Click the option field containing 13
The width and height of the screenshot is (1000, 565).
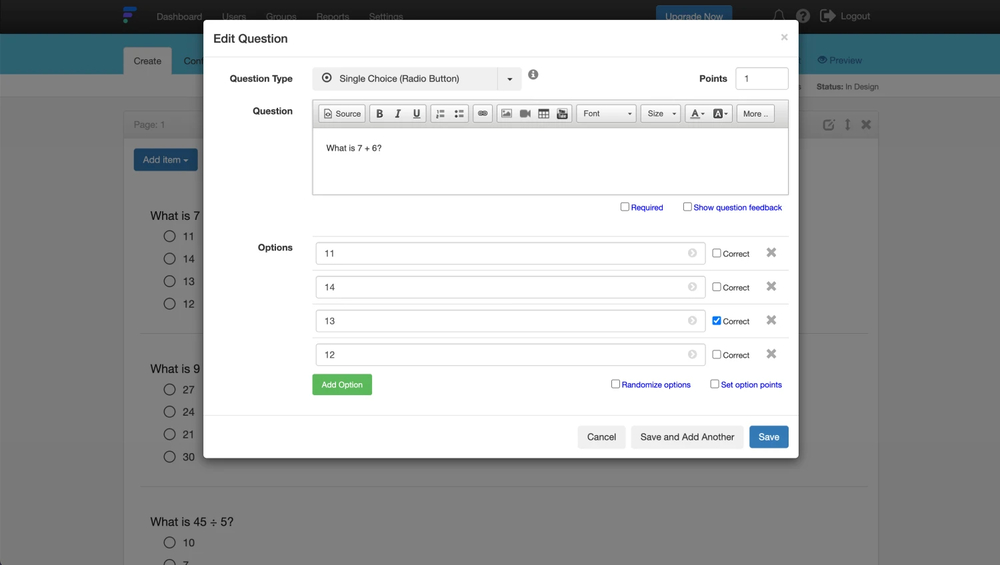point(510,321)
